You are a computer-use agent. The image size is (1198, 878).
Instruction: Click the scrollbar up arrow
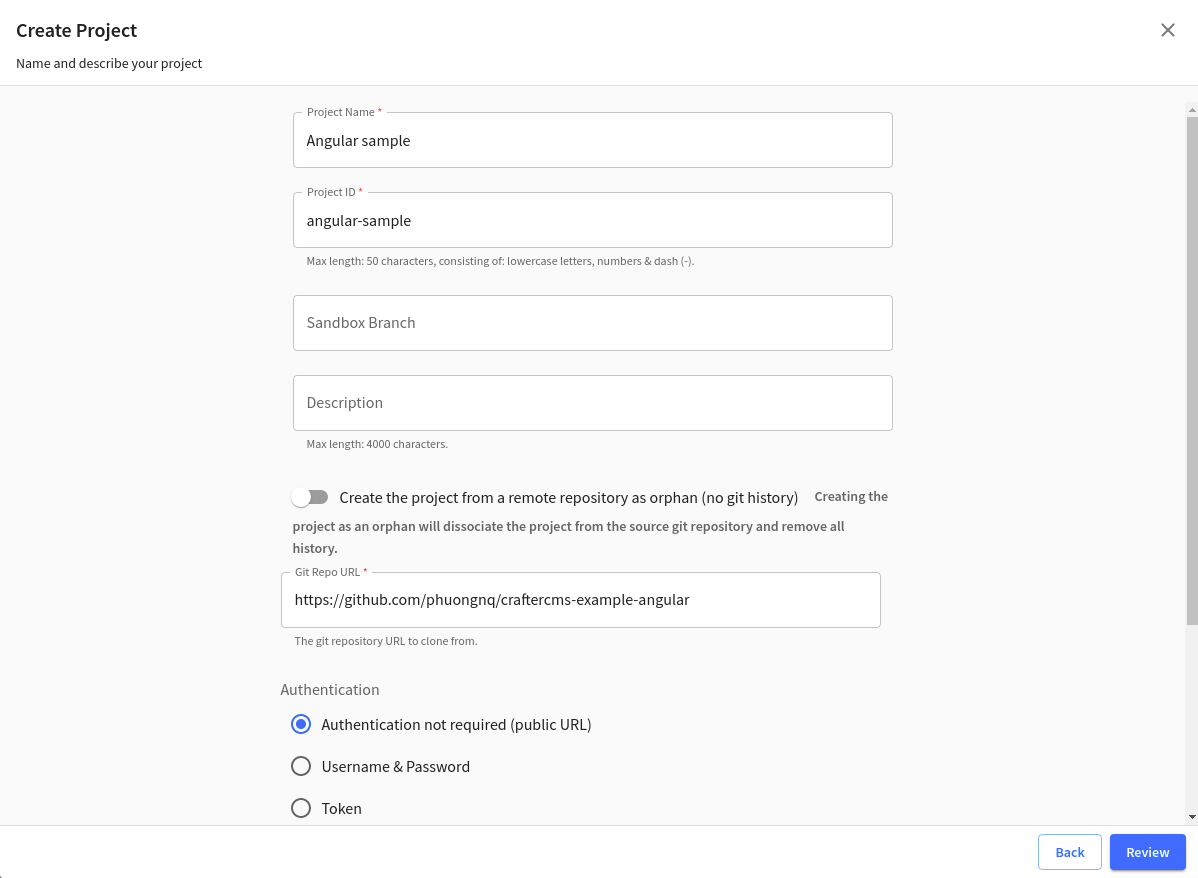[1191, 108]
